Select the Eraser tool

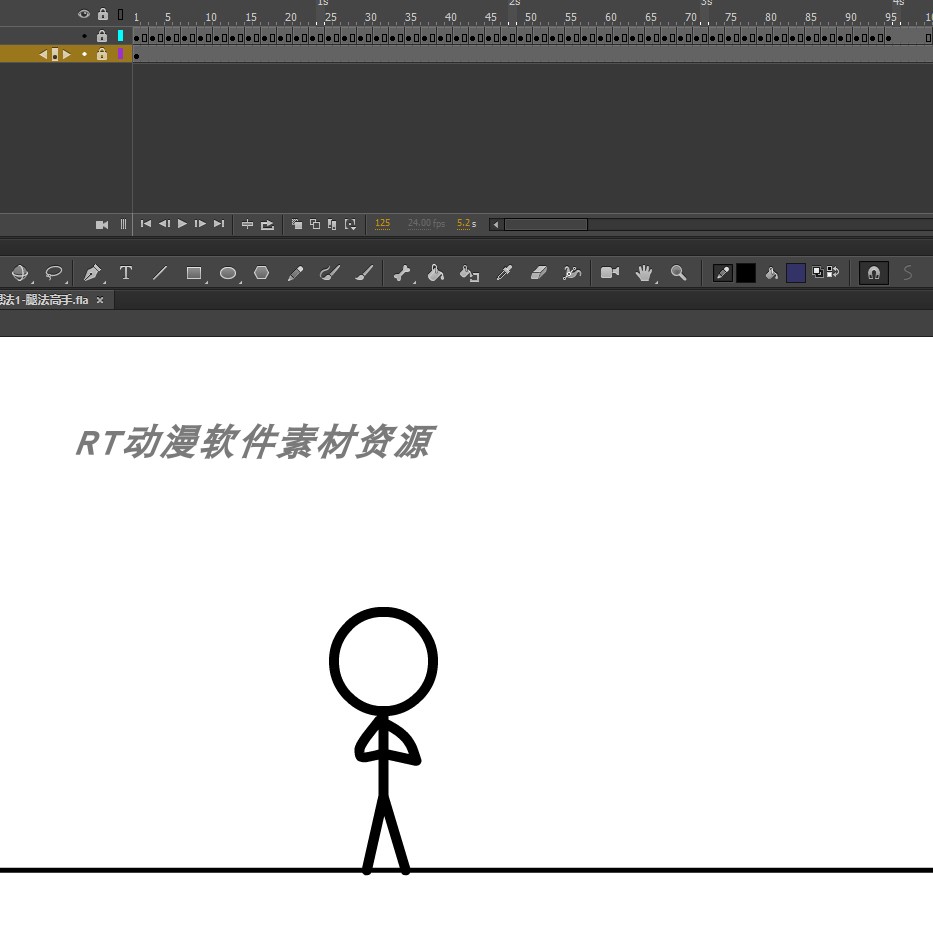538,273
